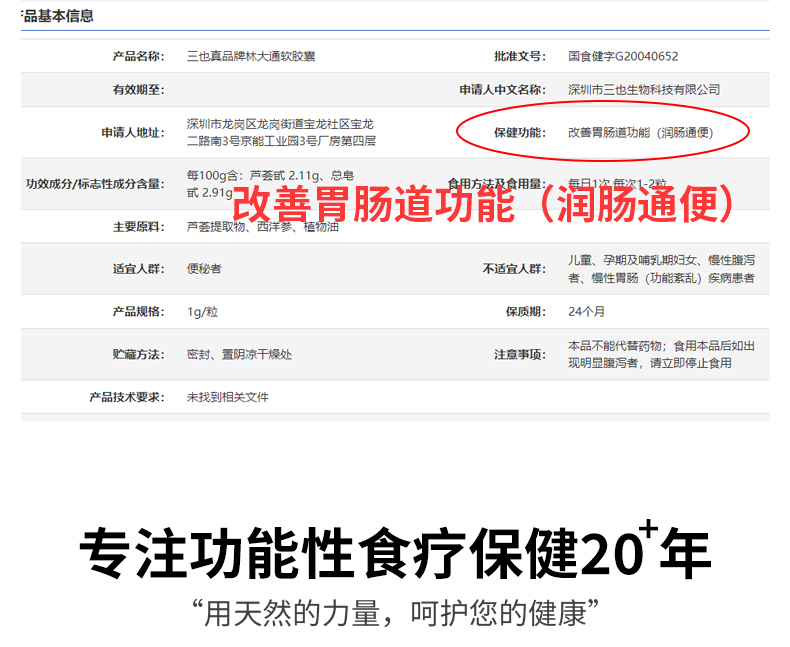Select the 主要原料 ingredients value

pos(262,227)
